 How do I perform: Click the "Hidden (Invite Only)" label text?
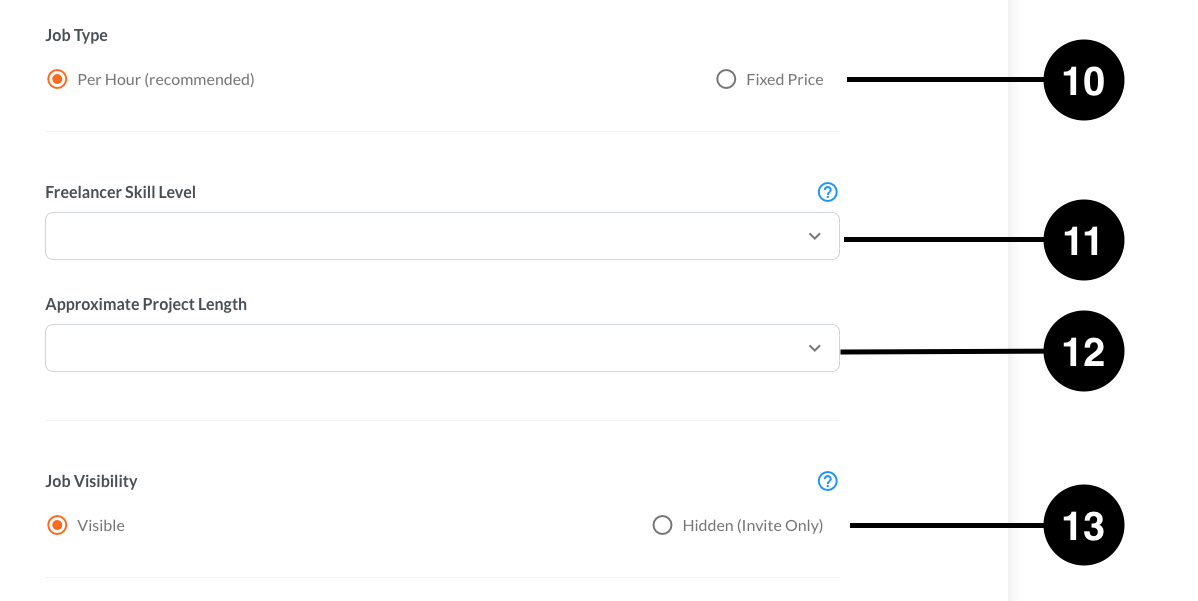tap(753, 525)
